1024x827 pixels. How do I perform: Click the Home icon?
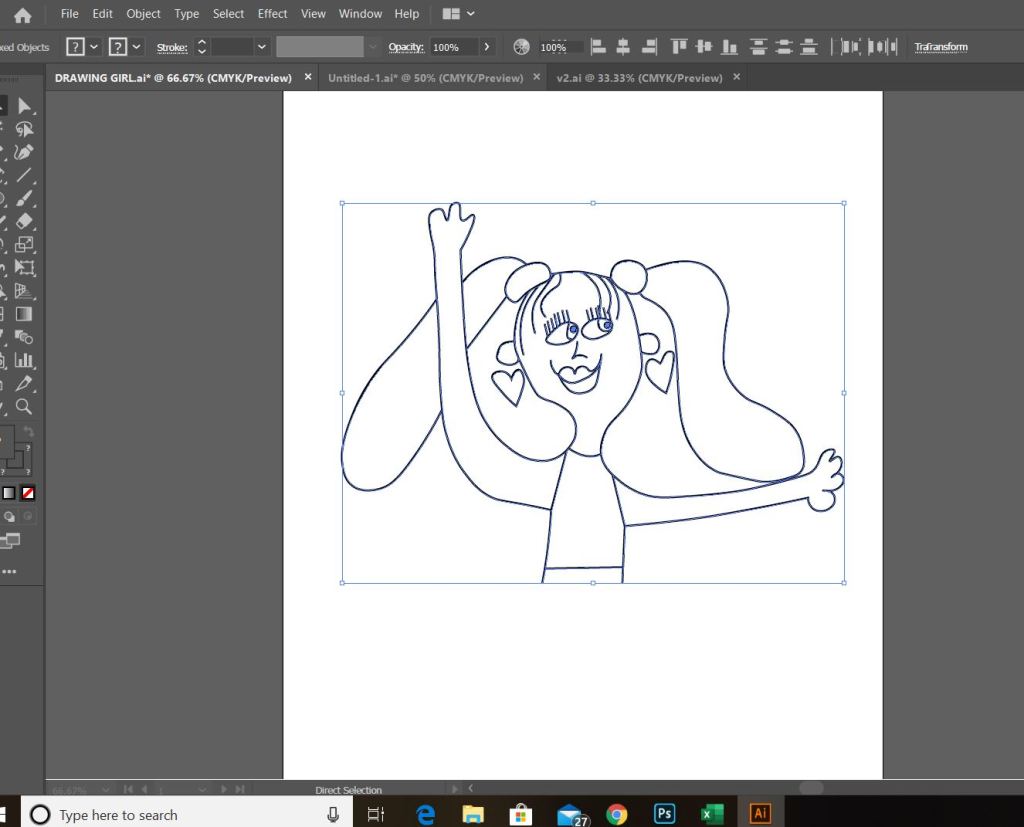pyautogui.click(x=22, y=15)
